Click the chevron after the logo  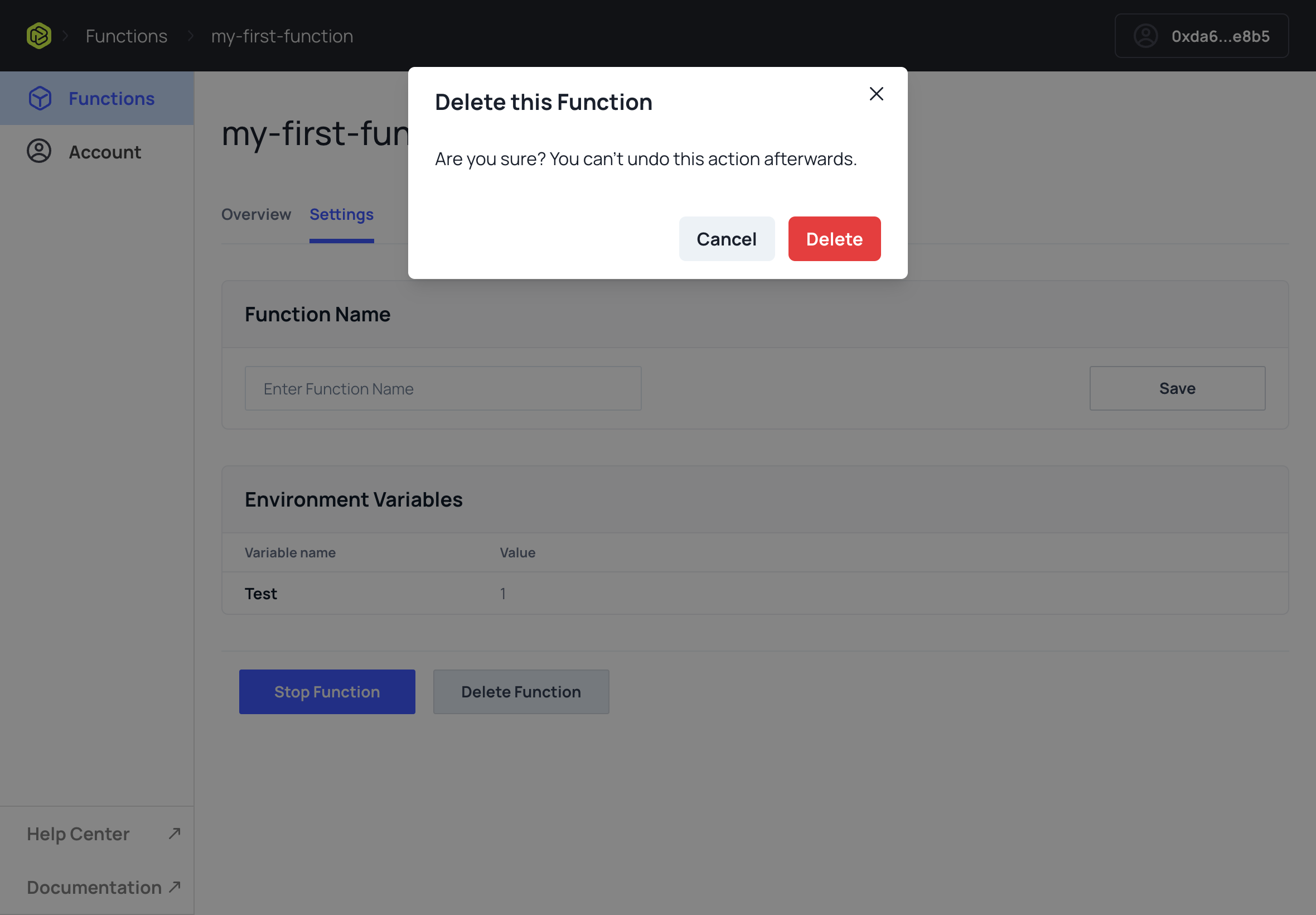[65, 36]
